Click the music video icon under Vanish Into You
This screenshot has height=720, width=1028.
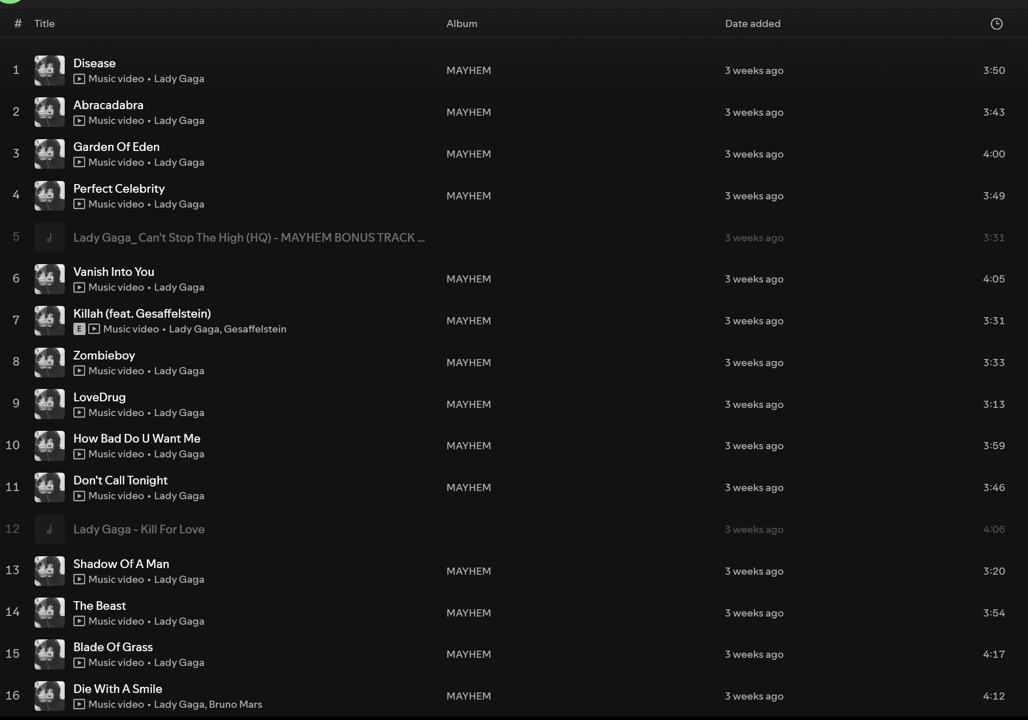[x=79, y=287]
